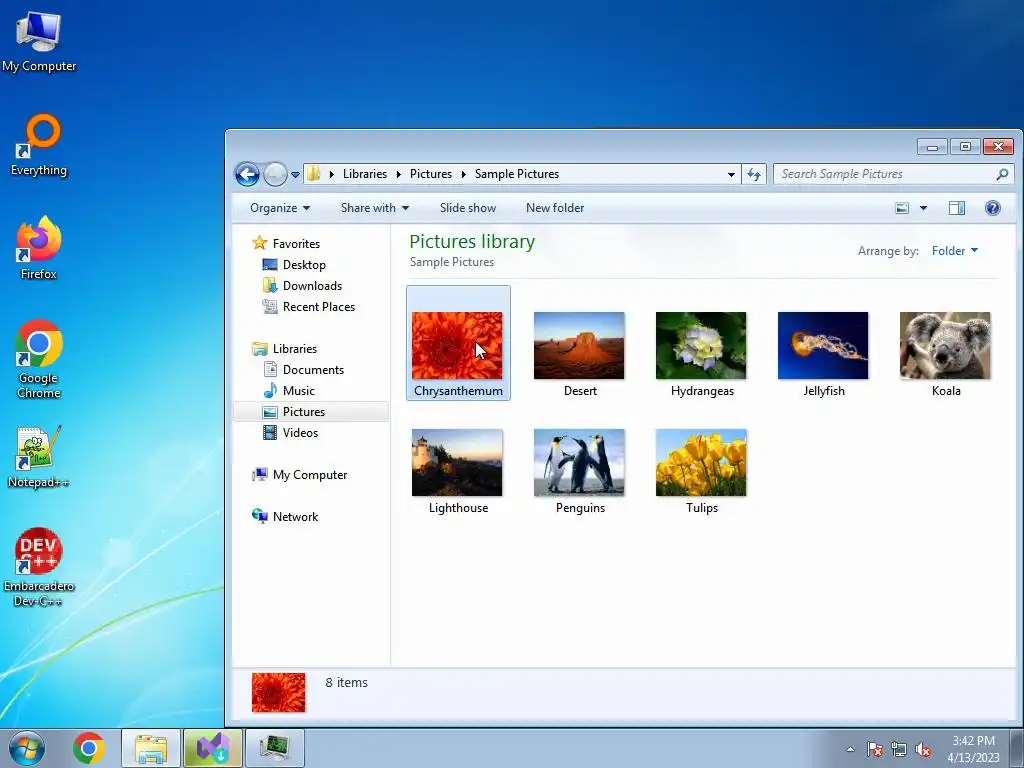Show hidden system tray icons
The image size is (1024, 768).
tap(850, 749)
